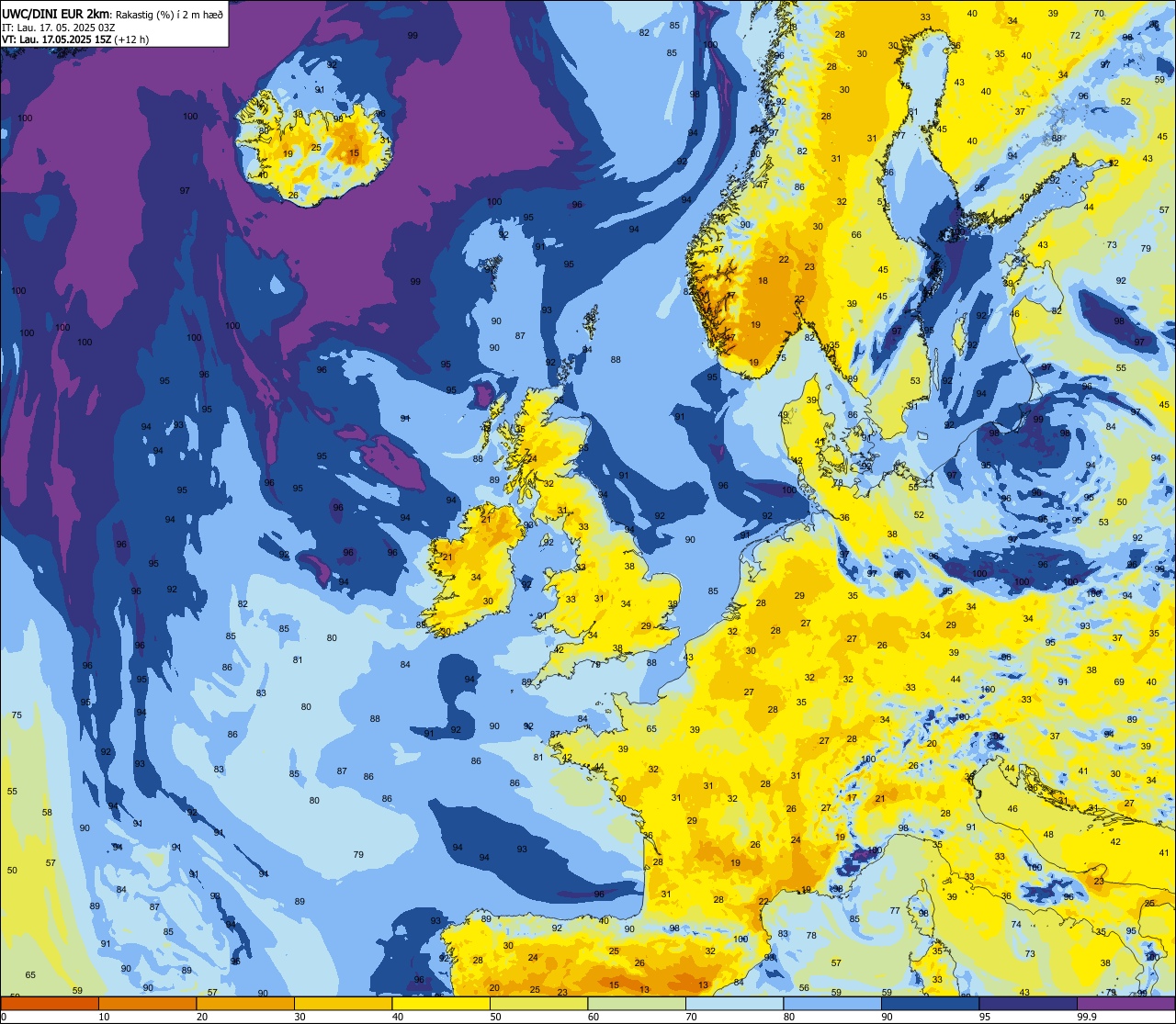Screen dimensions: 1176x1024
Task: Click the legend label '40'
Action: (398, 1017)
